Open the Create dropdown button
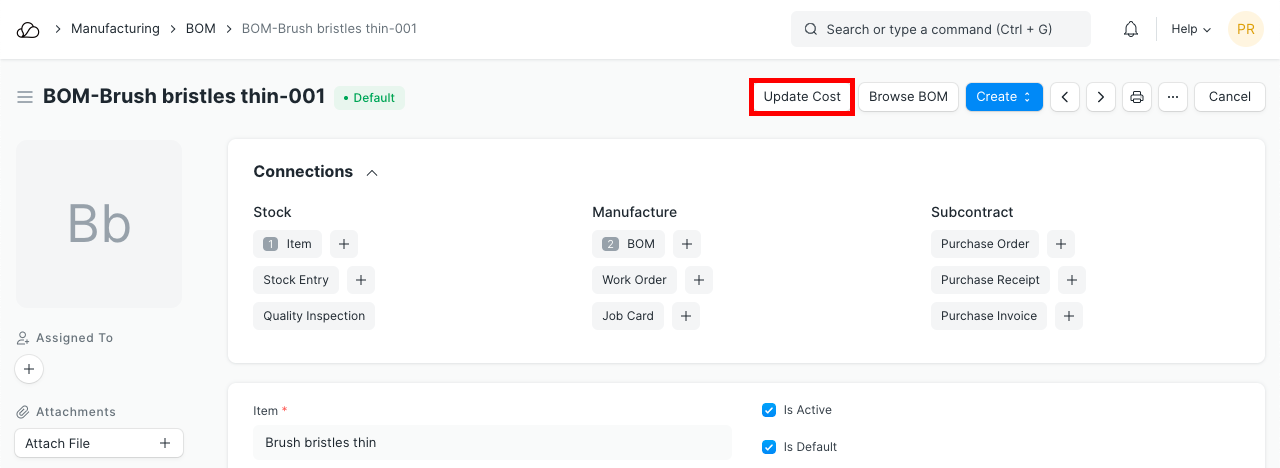This screenshot has width=1280, height=468. click(x=1004, y=97)
